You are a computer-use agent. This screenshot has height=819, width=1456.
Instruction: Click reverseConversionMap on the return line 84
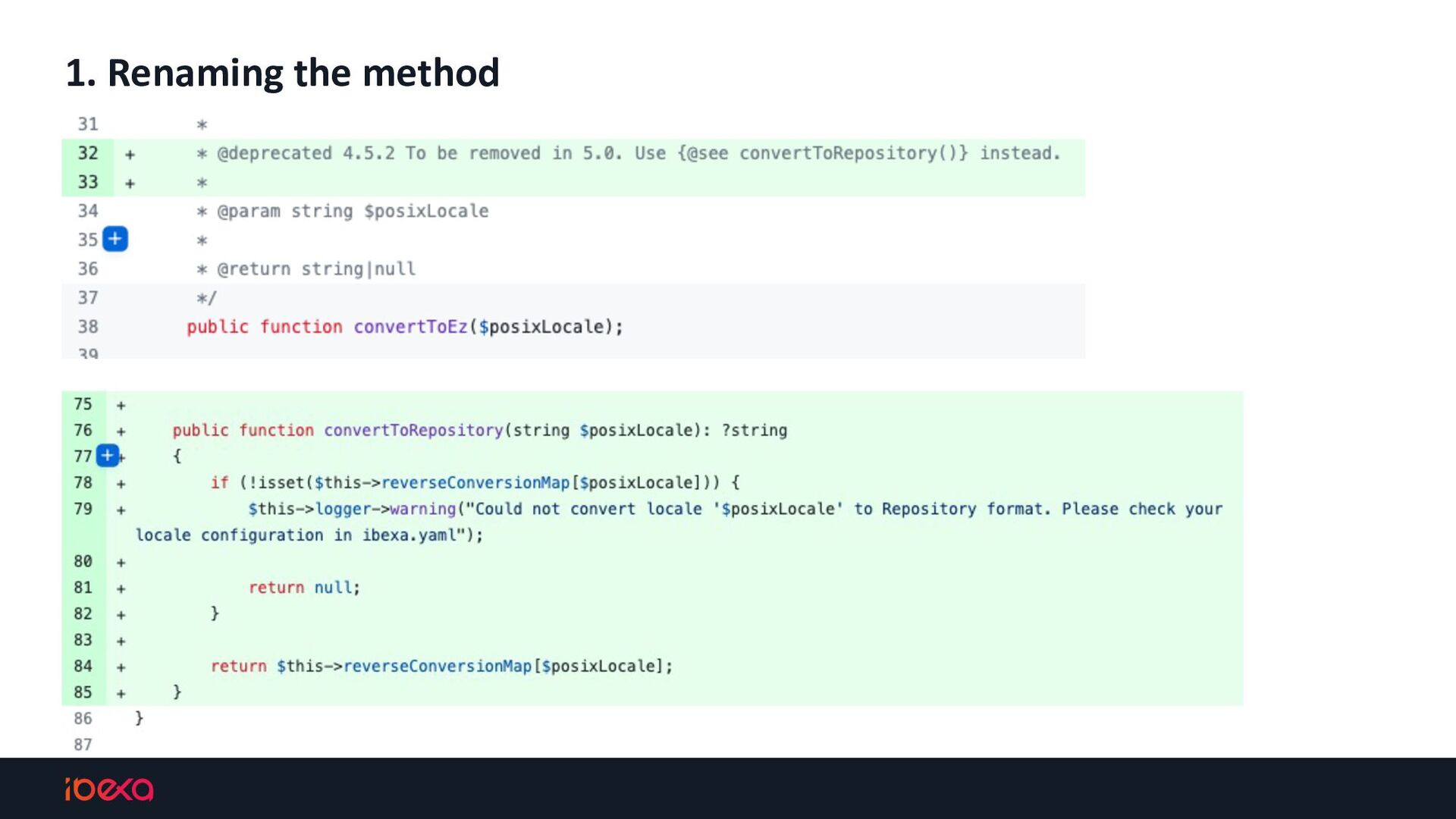[x=438, y=666]
